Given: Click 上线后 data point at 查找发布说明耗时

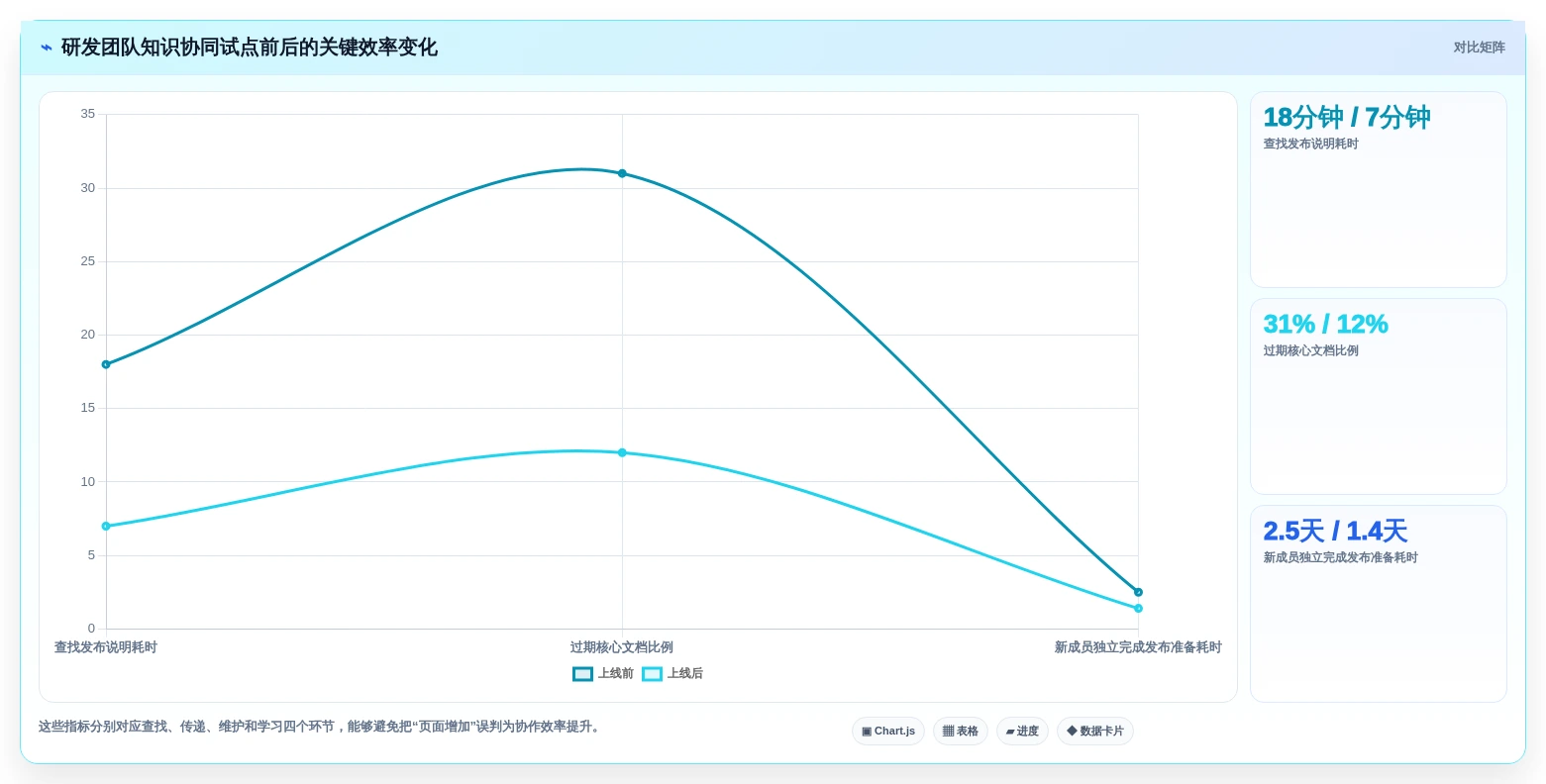Looking at the screenshot, I should coord(106,526).
